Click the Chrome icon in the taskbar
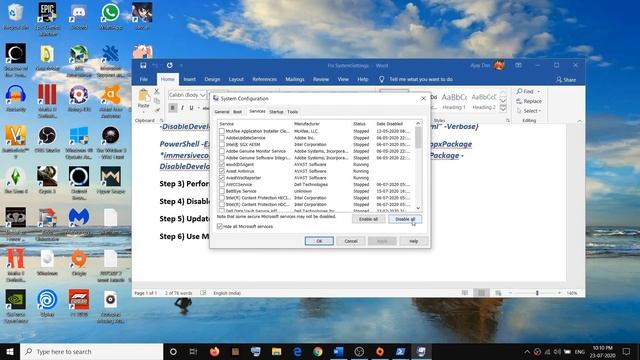Screen dimensions: 640x360 (x=318, y=351)
